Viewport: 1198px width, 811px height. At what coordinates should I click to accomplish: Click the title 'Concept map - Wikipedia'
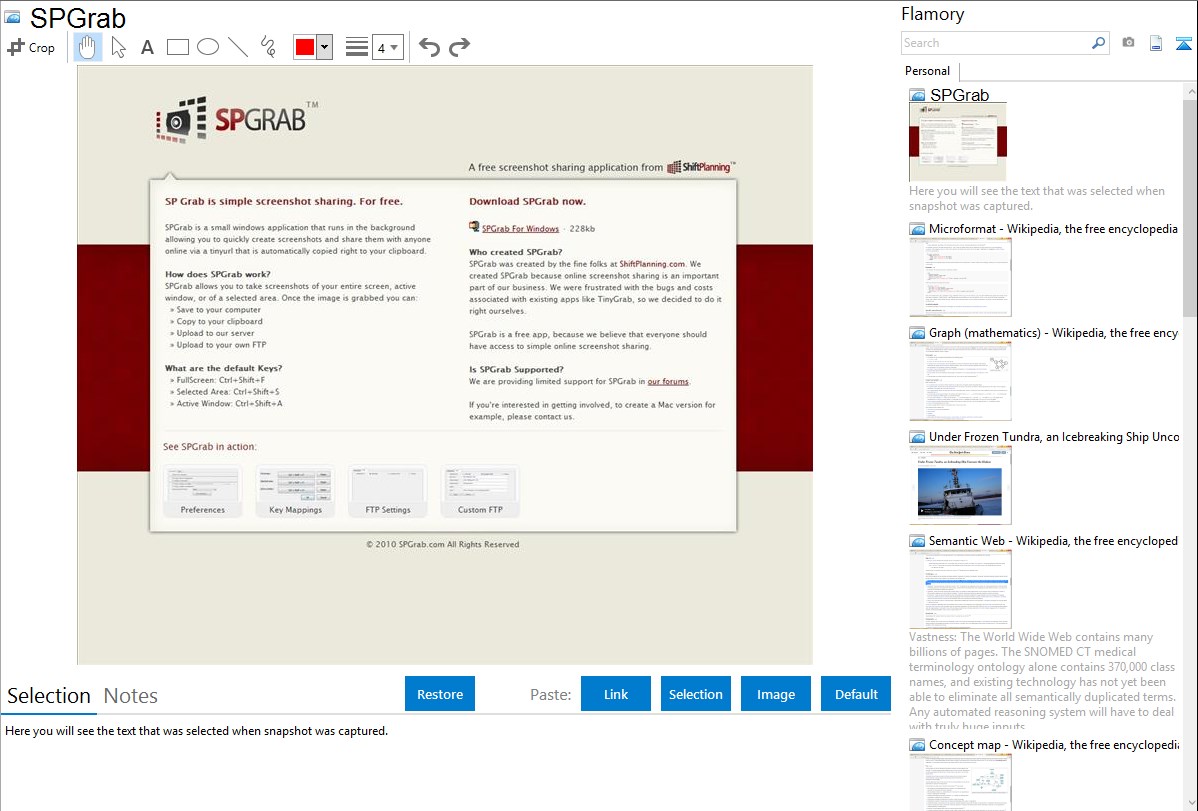coord(1053,745)
